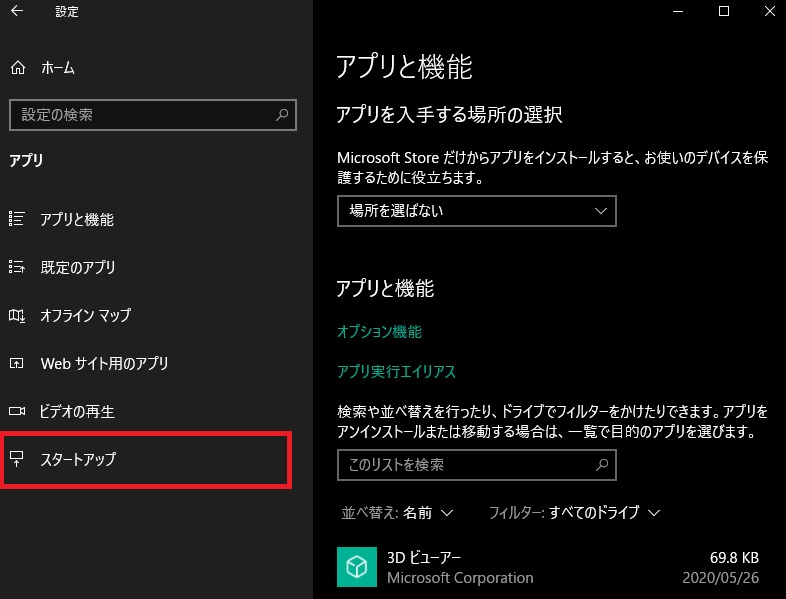Open 場所を選ばない dropdown

coord(477,211)
